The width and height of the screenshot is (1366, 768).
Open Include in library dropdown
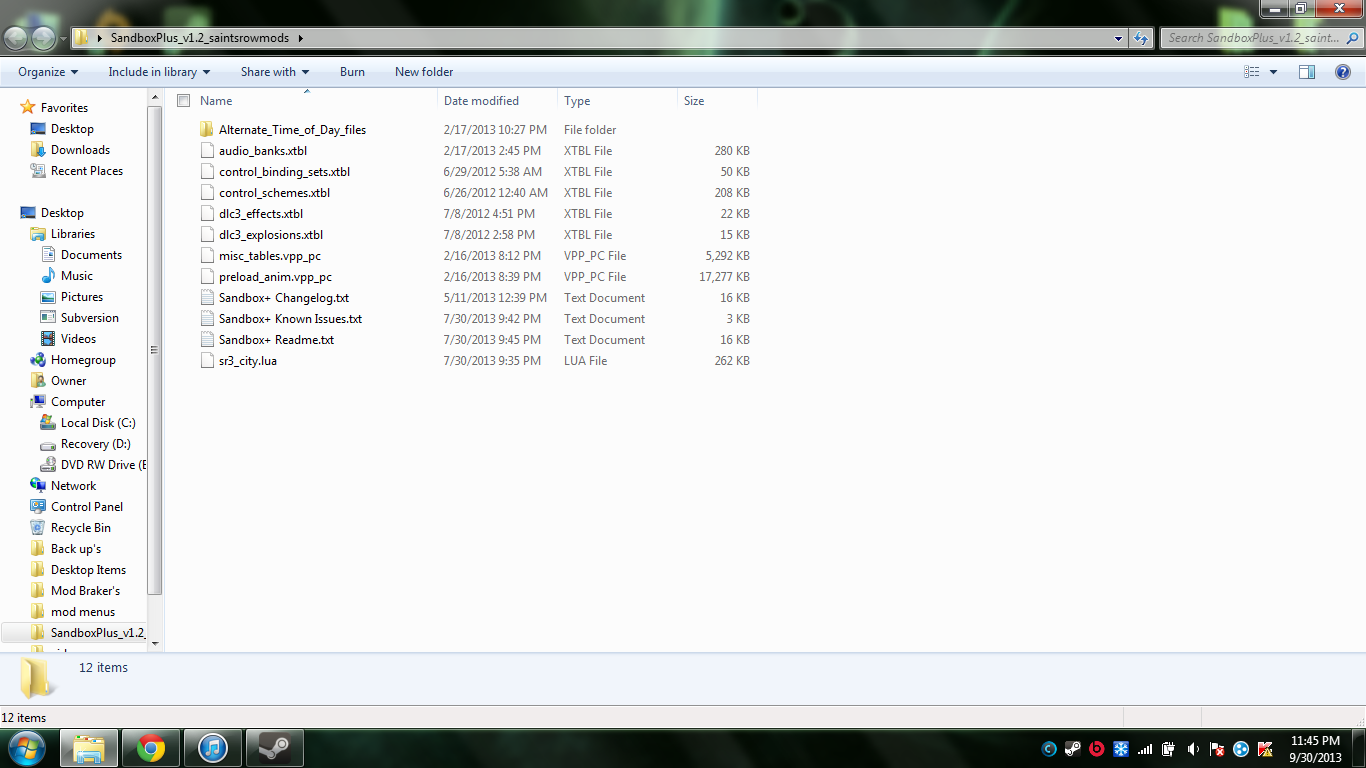159,72
